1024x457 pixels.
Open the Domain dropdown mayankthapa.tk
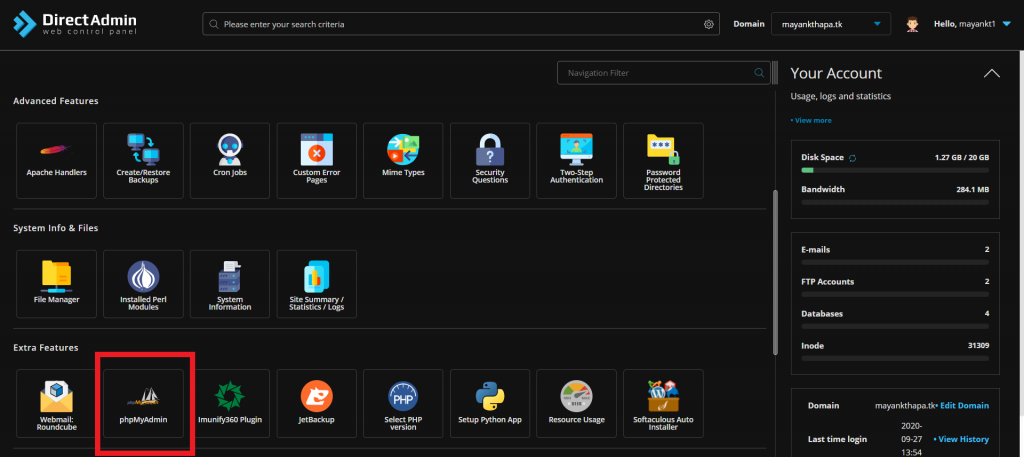830,24
